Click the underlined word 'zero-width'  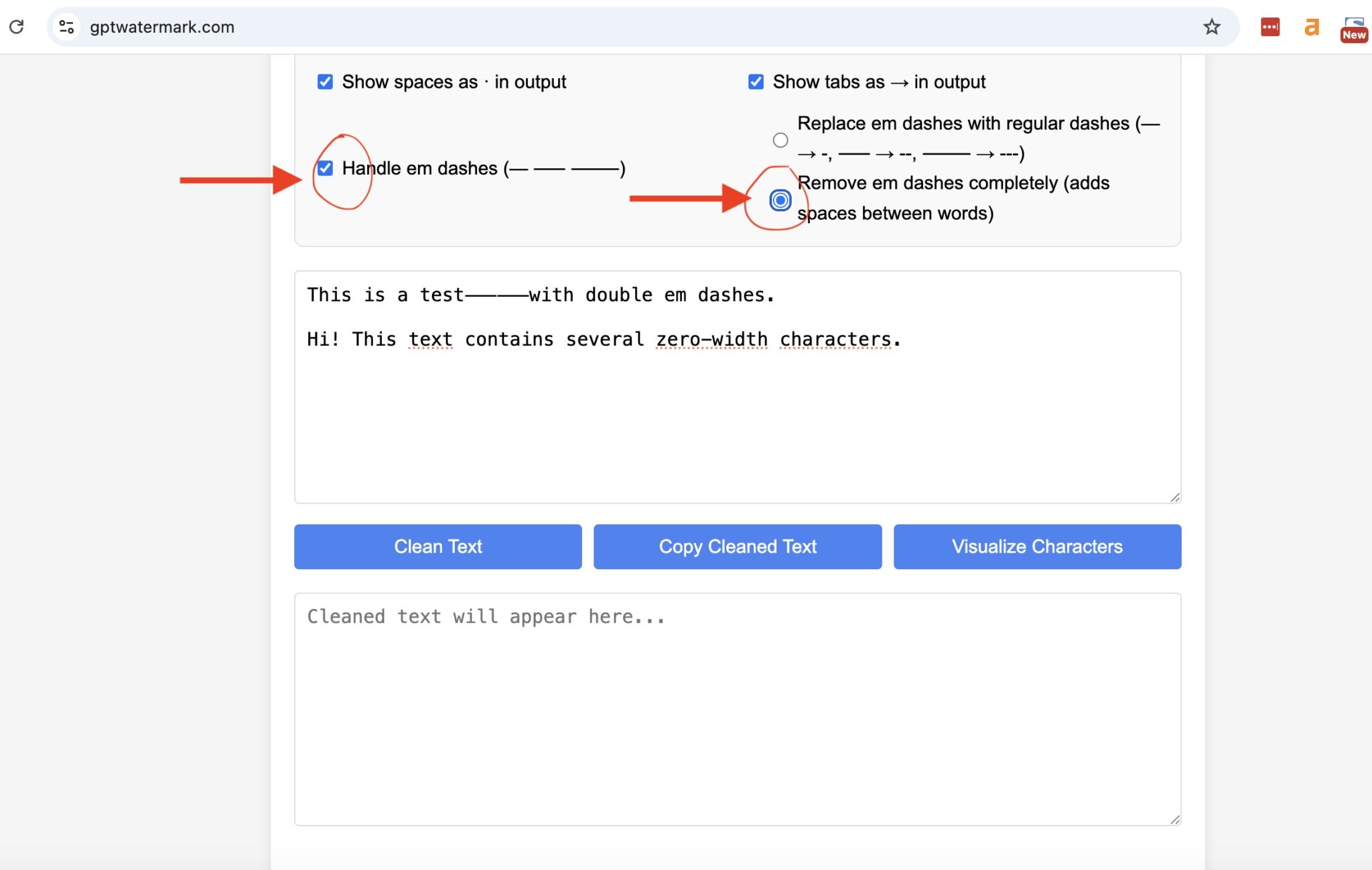(x=712, y=340)
